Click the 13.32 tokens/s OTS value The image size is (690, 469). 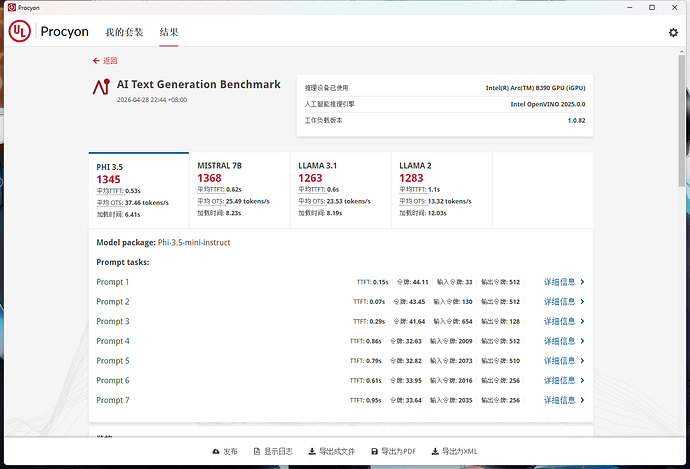click(x=449, y=202)
